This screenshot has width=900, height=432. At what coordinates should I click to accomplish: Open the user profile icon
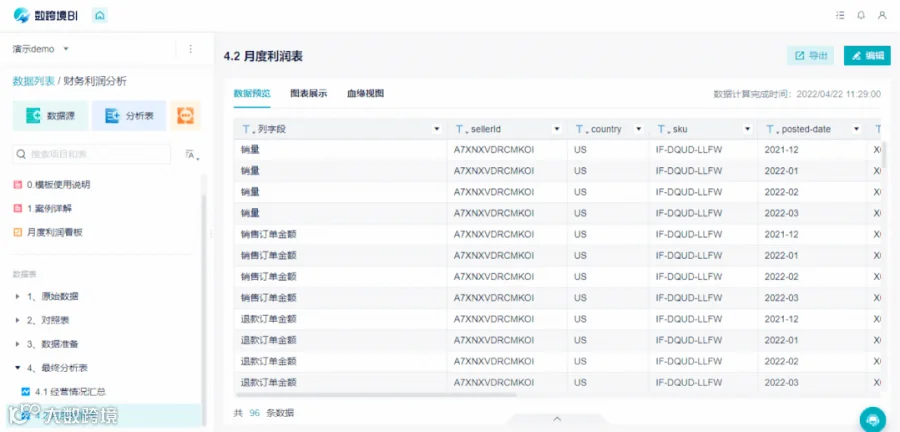click(882, 15)
